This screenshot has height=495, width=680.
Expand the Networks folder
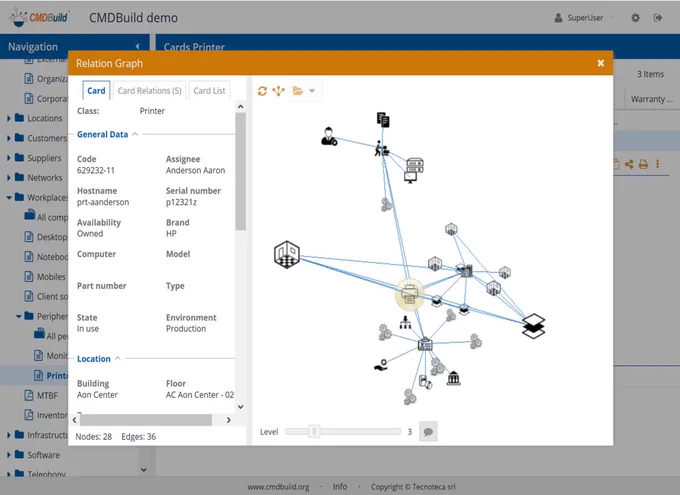(8, 177)
